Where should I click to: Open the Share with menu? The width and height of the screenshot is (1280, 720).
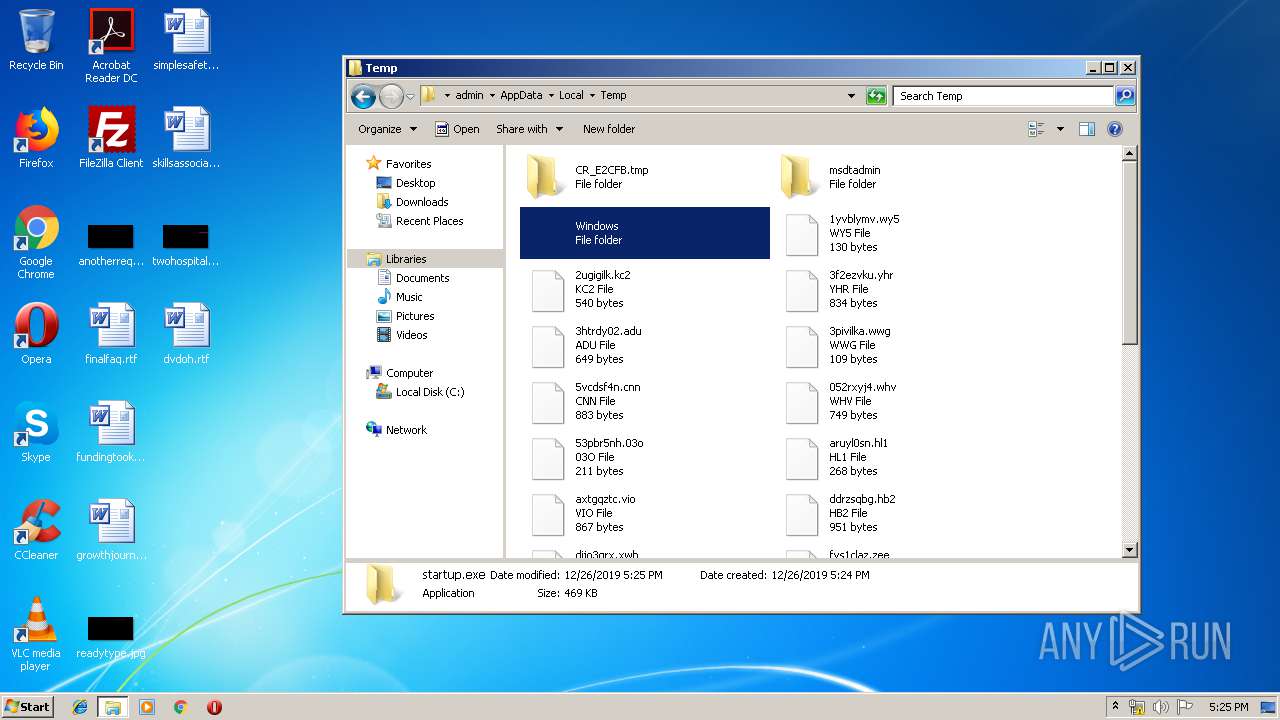coord(529,129)
